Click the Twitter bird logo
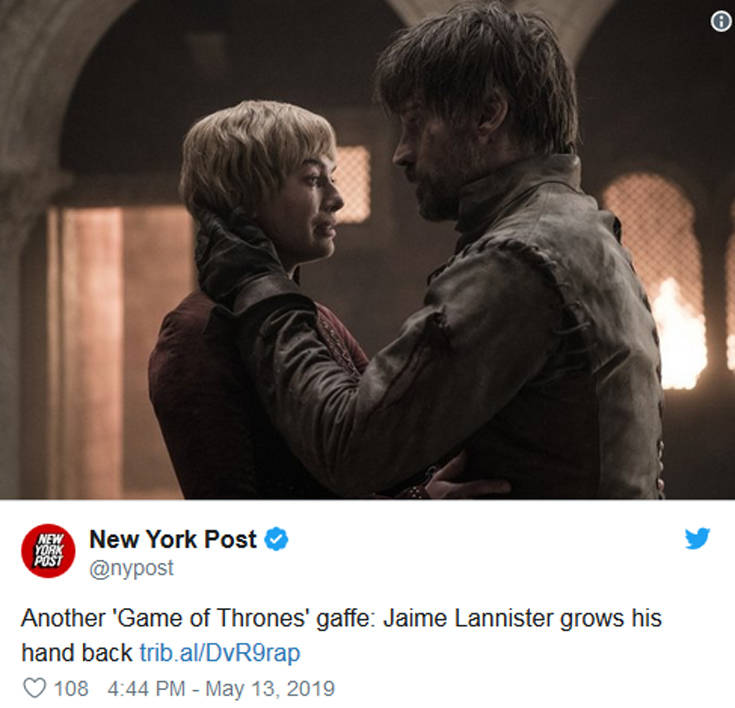This screenshot has height=708, width=735. point(697,538)
